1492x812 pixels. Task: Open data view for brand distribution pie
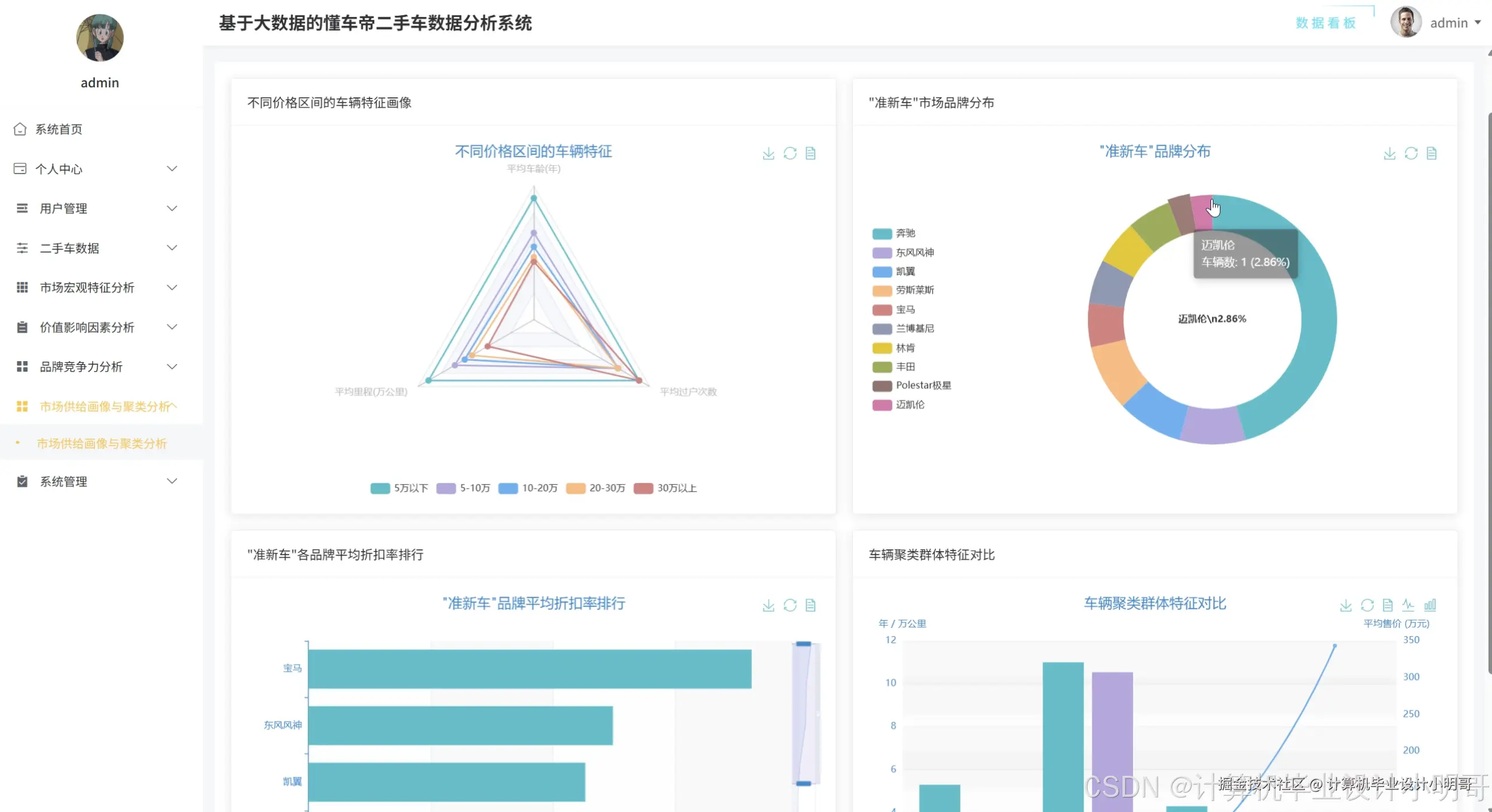point(1431,153)
